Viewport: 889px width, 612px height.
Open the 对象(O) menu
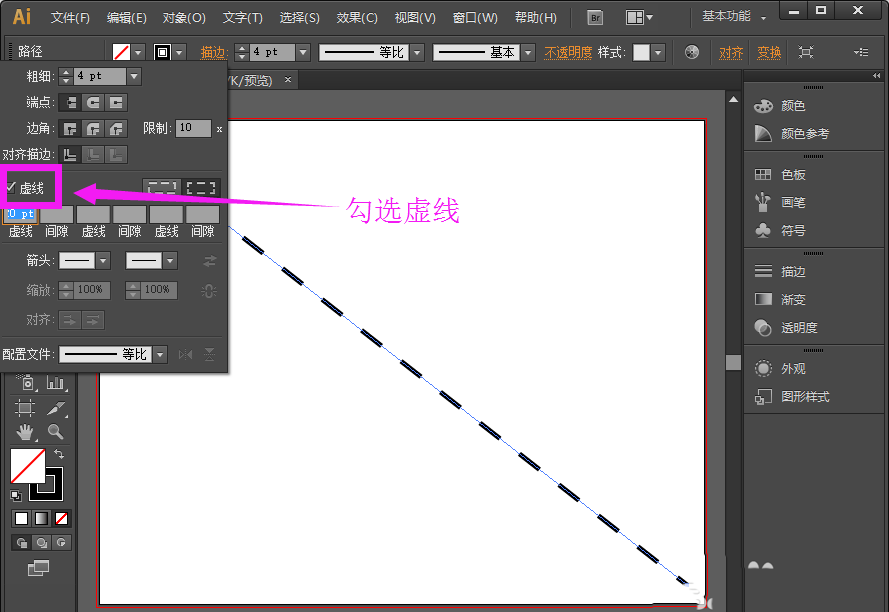[184, 18]
